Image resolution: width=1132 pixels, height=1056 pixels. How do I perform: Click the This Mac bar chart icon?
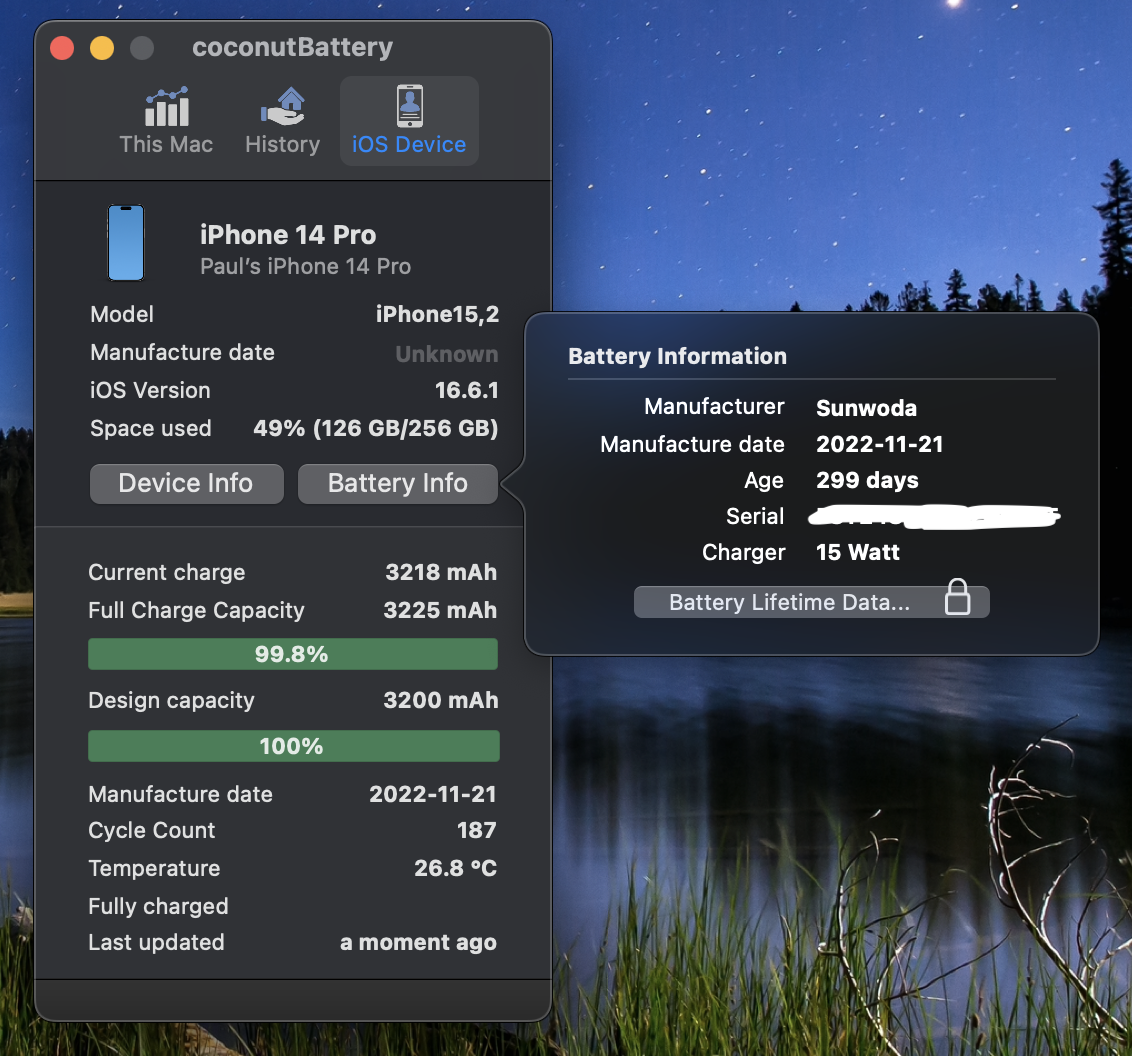click(167, 106)
